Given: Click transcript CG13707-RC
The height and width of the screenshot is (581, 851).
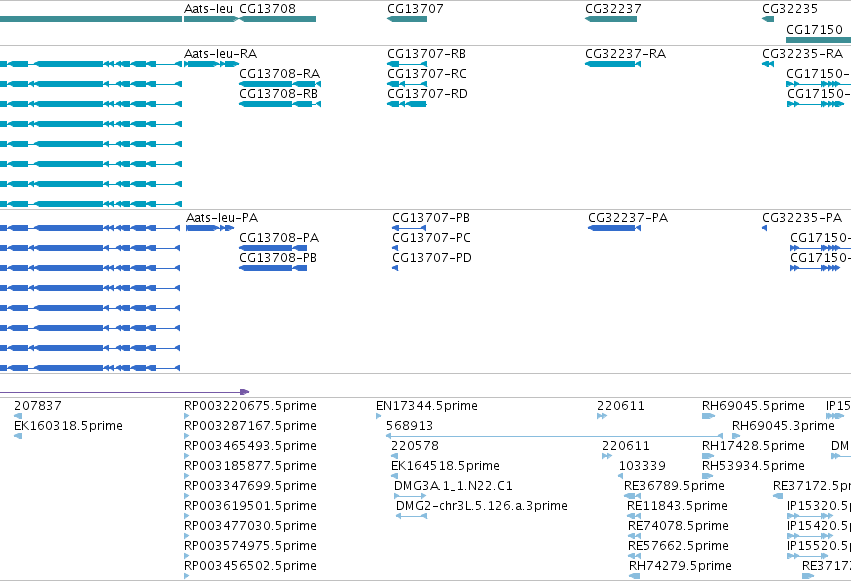Looking at the screenshot, I should (407, 84).
